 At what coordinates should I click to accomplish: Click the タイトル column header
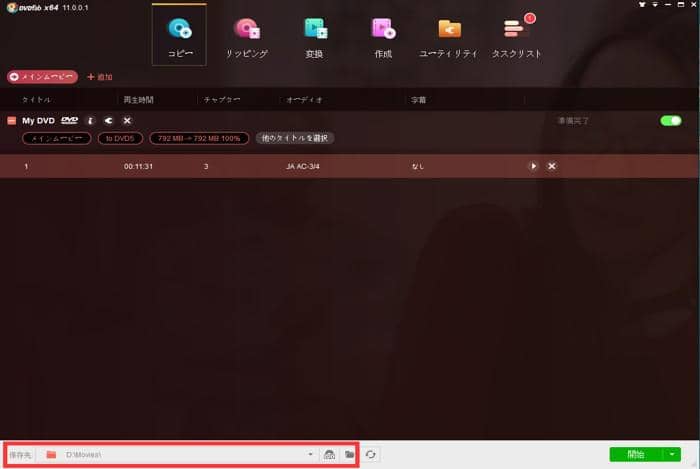[36, 100]
